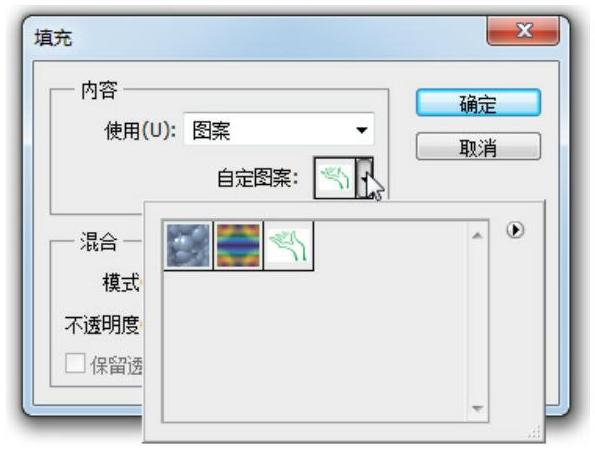Open the 使用(U) dropdown arrow
The image size is (595, 458).
tap(362, 130)
